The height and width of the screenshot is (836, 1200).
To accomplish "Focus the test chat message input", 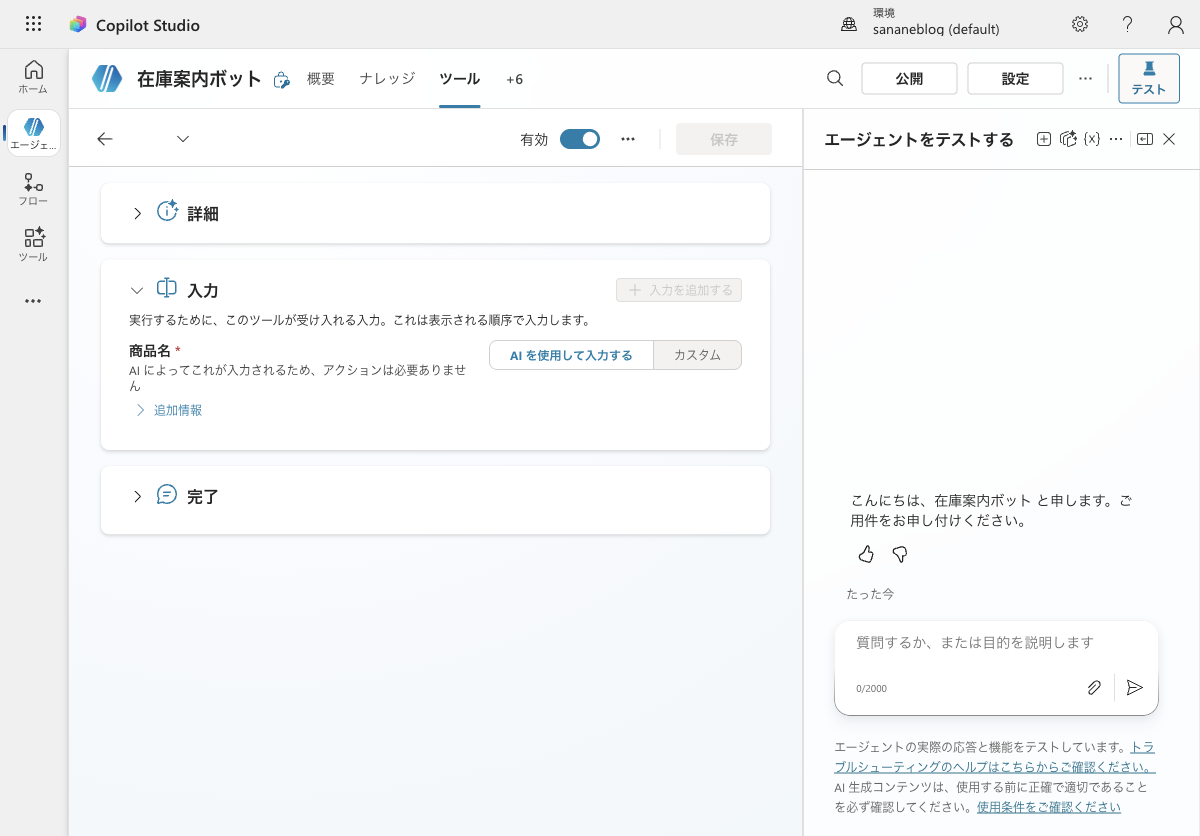I will point(996,643).
